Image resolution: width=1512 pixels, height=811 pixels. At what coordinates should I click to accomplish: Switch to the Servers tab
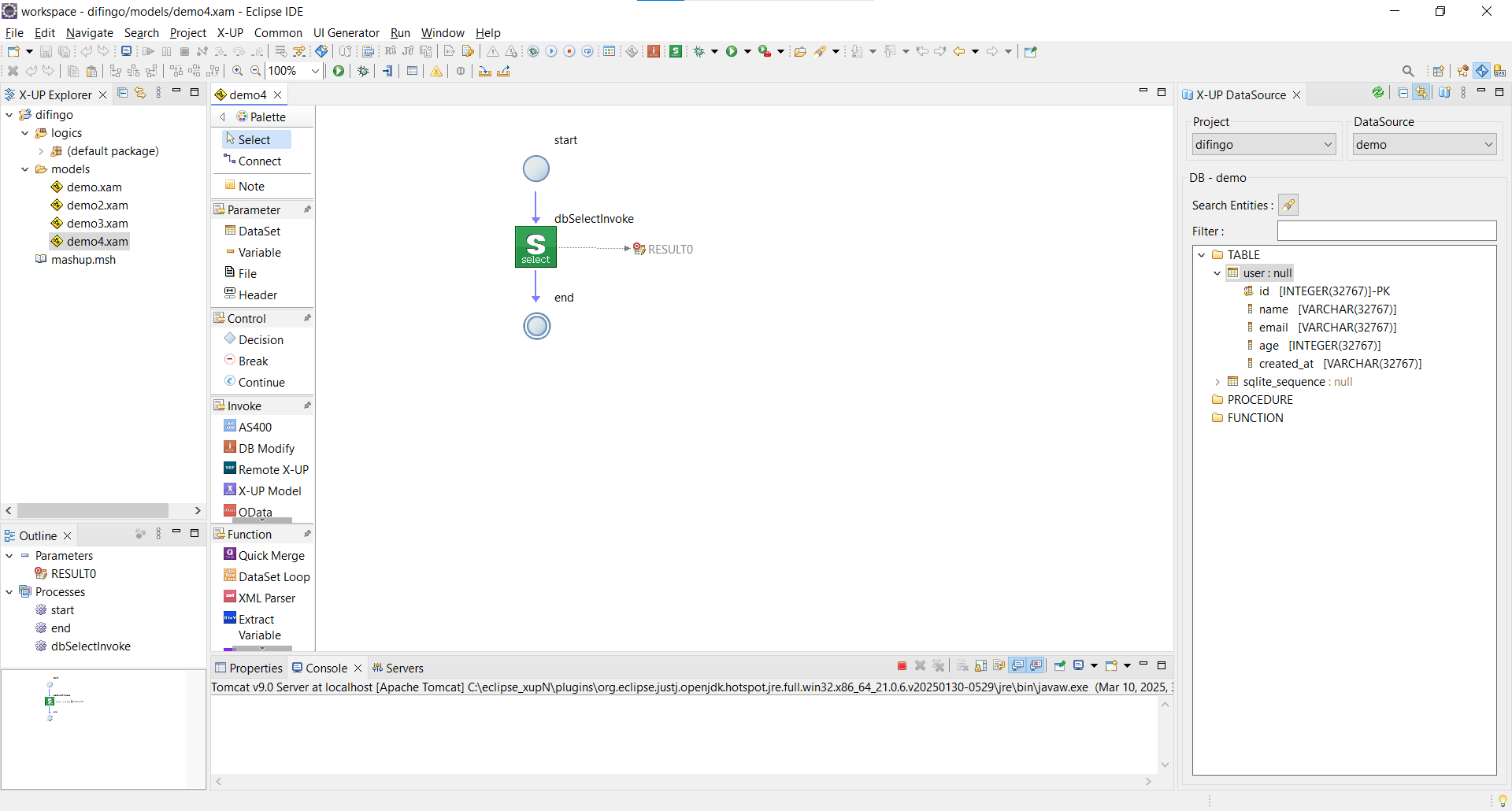pos(404,668)
